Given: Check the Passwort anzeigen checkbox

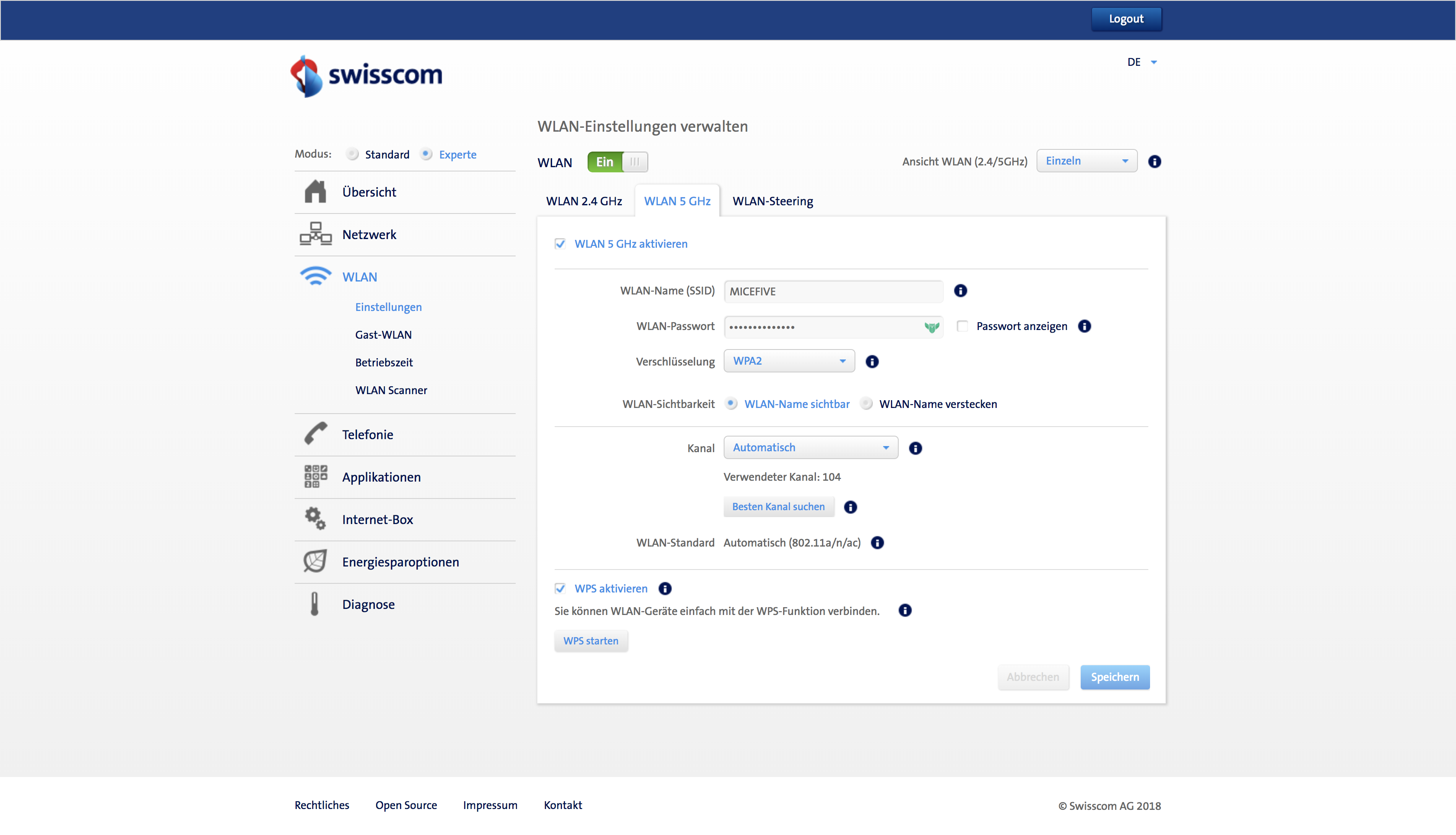Looking at the screenshot, I should [962, 326].
